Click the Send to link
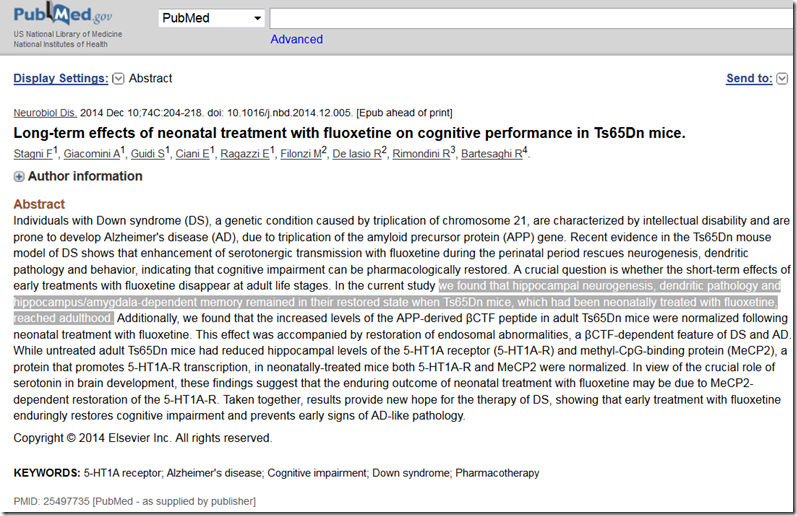The width and height of the screenshot is (797, 516). pos(749,78)
